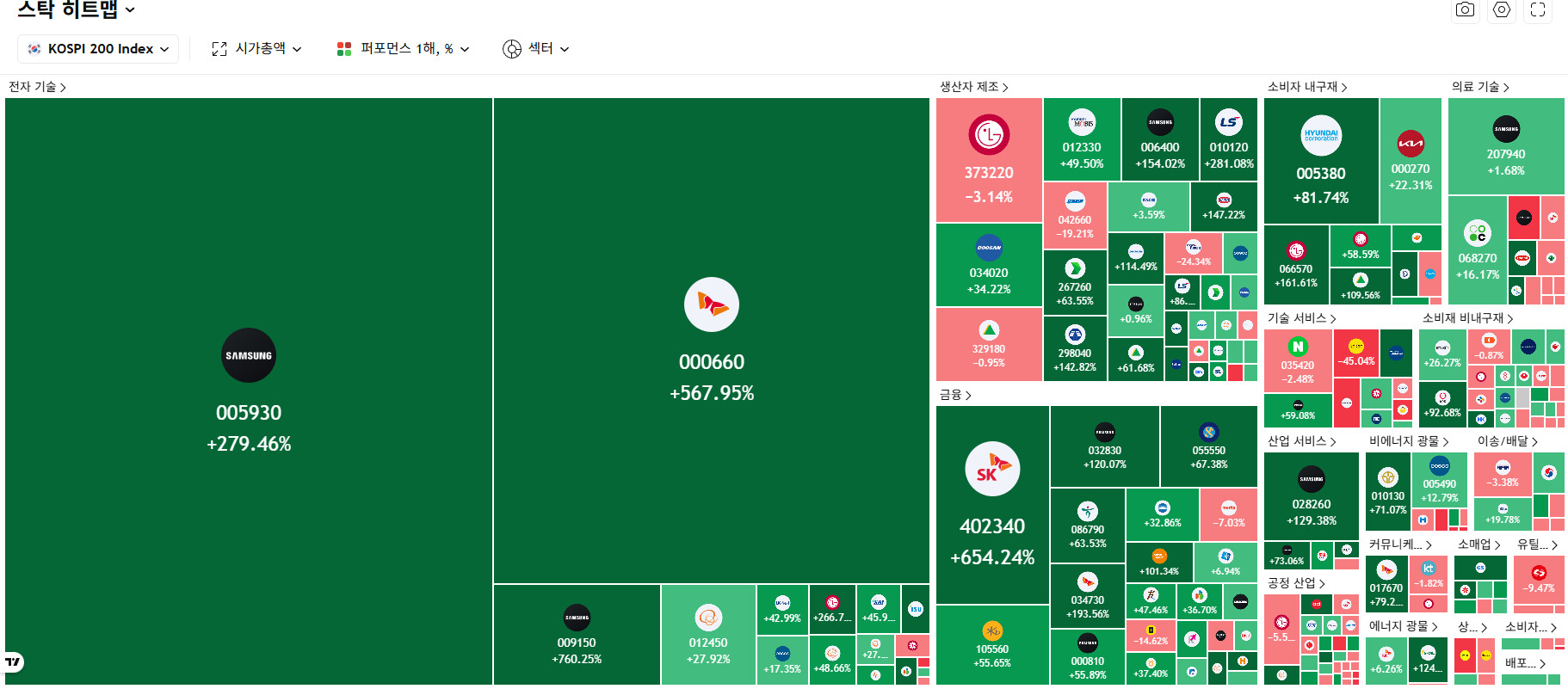Click the tile showing +101.34%
Image resolution: width=1568 pixels, height=695 pixels.
pyautogui.click(x=1159, y=563)
